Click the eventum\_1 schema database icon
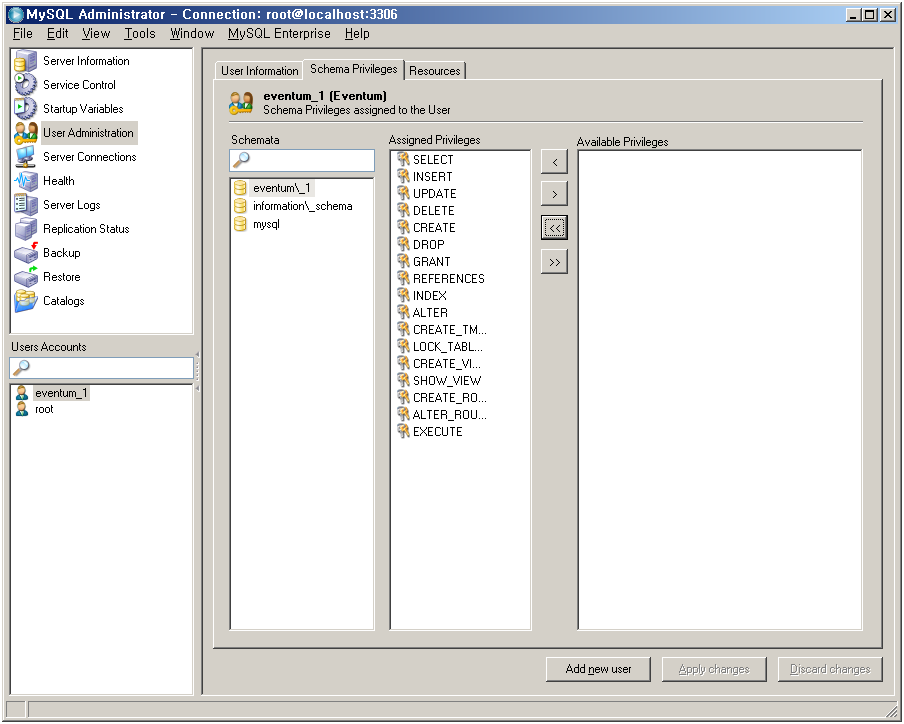 [x=240, y=188]
